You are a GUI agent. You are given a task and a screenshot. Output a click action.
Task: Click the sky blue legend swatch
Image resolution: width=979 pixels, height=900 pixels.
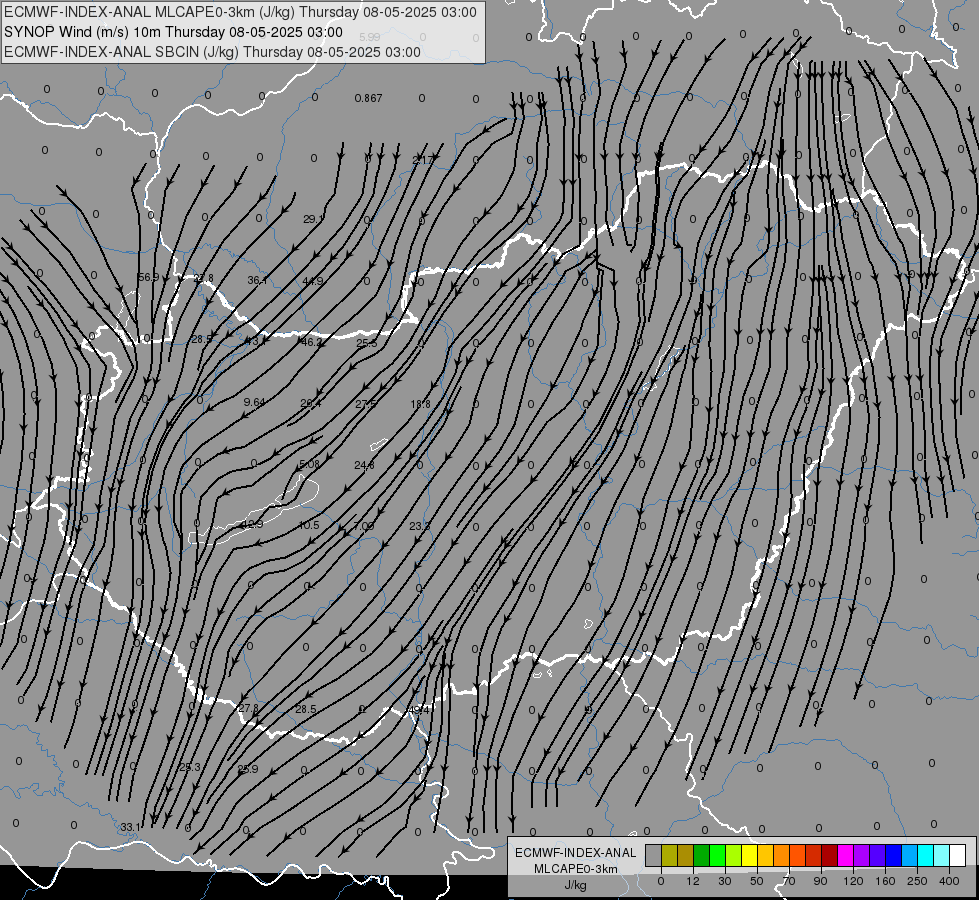[x=910, y=855]
